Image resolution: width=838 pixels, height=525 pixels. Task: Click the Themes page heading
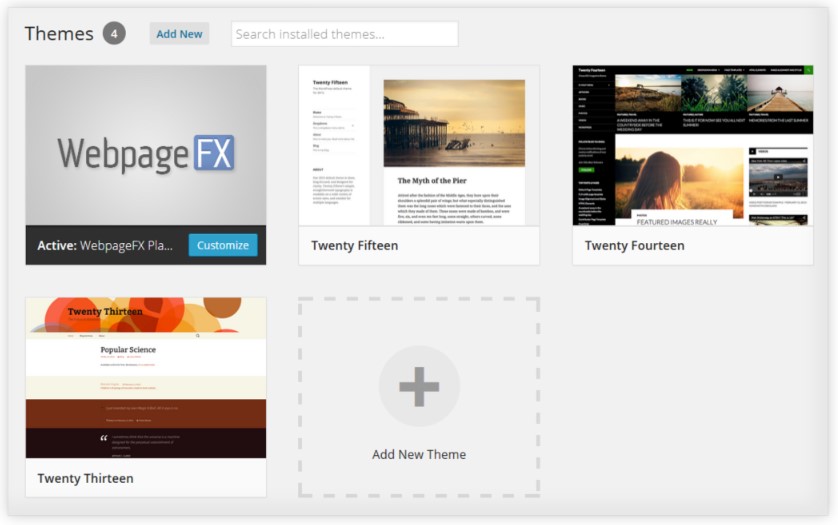pyautogui.click(x=59, y=34)
